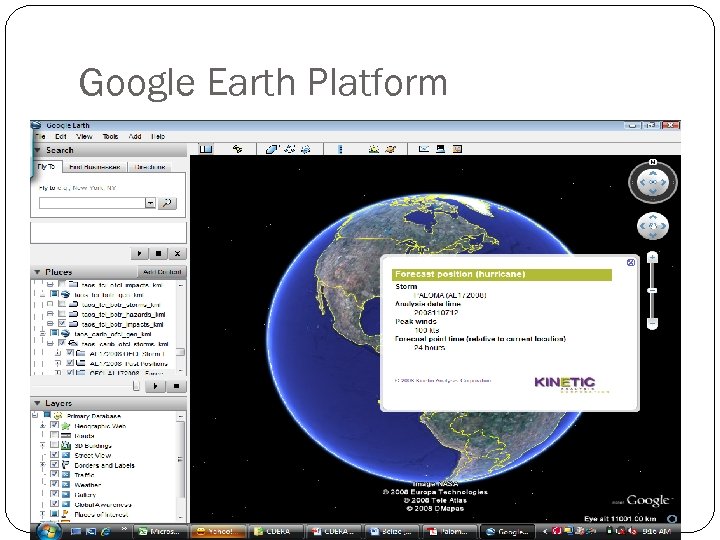Expand the 3D Buildings tree node

(43, 445)
